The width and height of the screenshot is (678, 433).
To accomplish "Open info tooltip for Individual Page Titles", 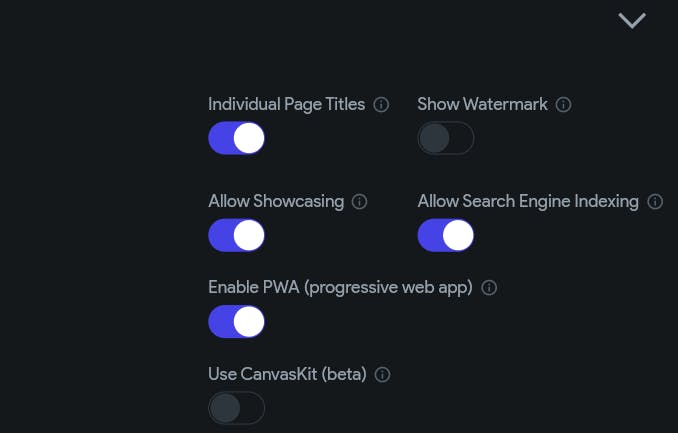I will [381, 105].
